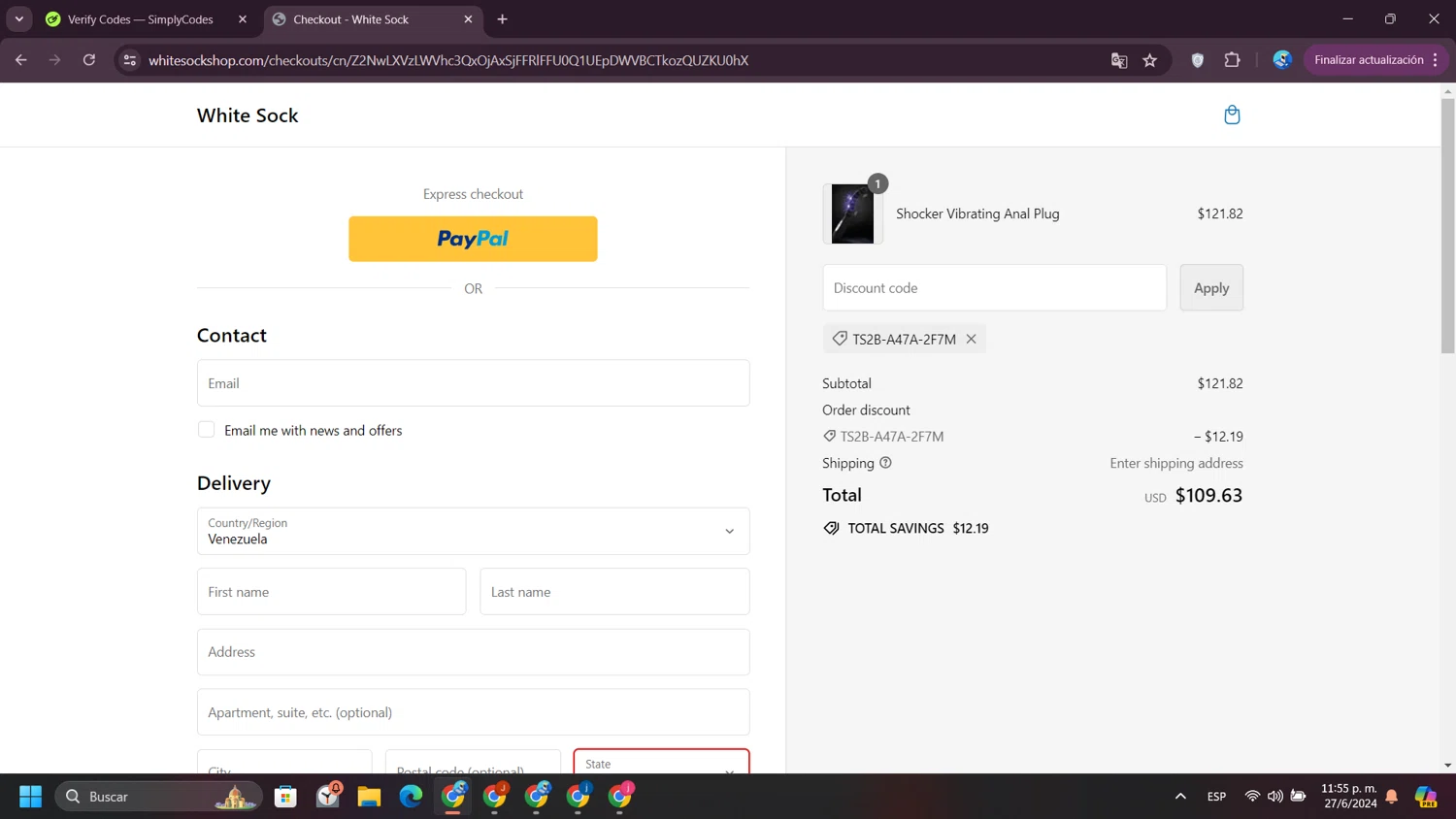Focus the Last name field
Image resolution: width=1456 pixels, height=819 pixels.
tap(615, 592)
